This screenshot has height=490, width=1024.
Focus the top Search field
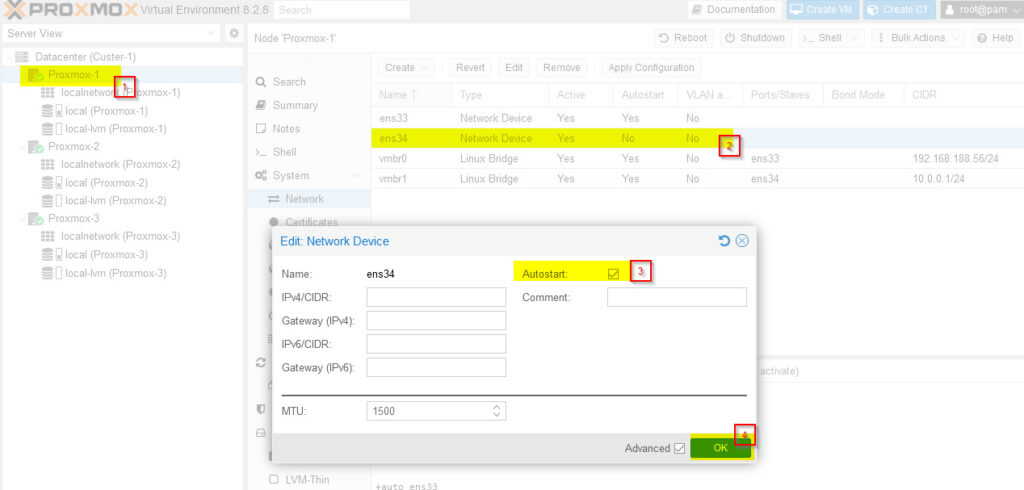tap(342, 10)
